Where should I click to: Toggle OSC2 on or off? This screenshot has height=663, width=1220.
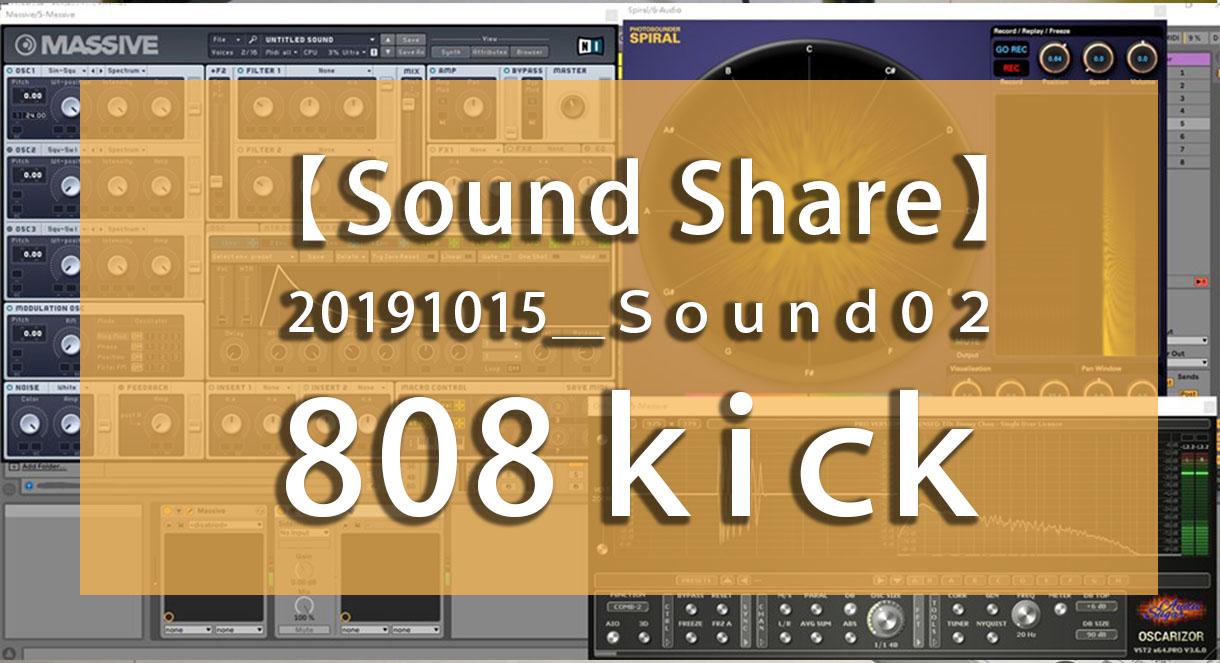point(10,150)
